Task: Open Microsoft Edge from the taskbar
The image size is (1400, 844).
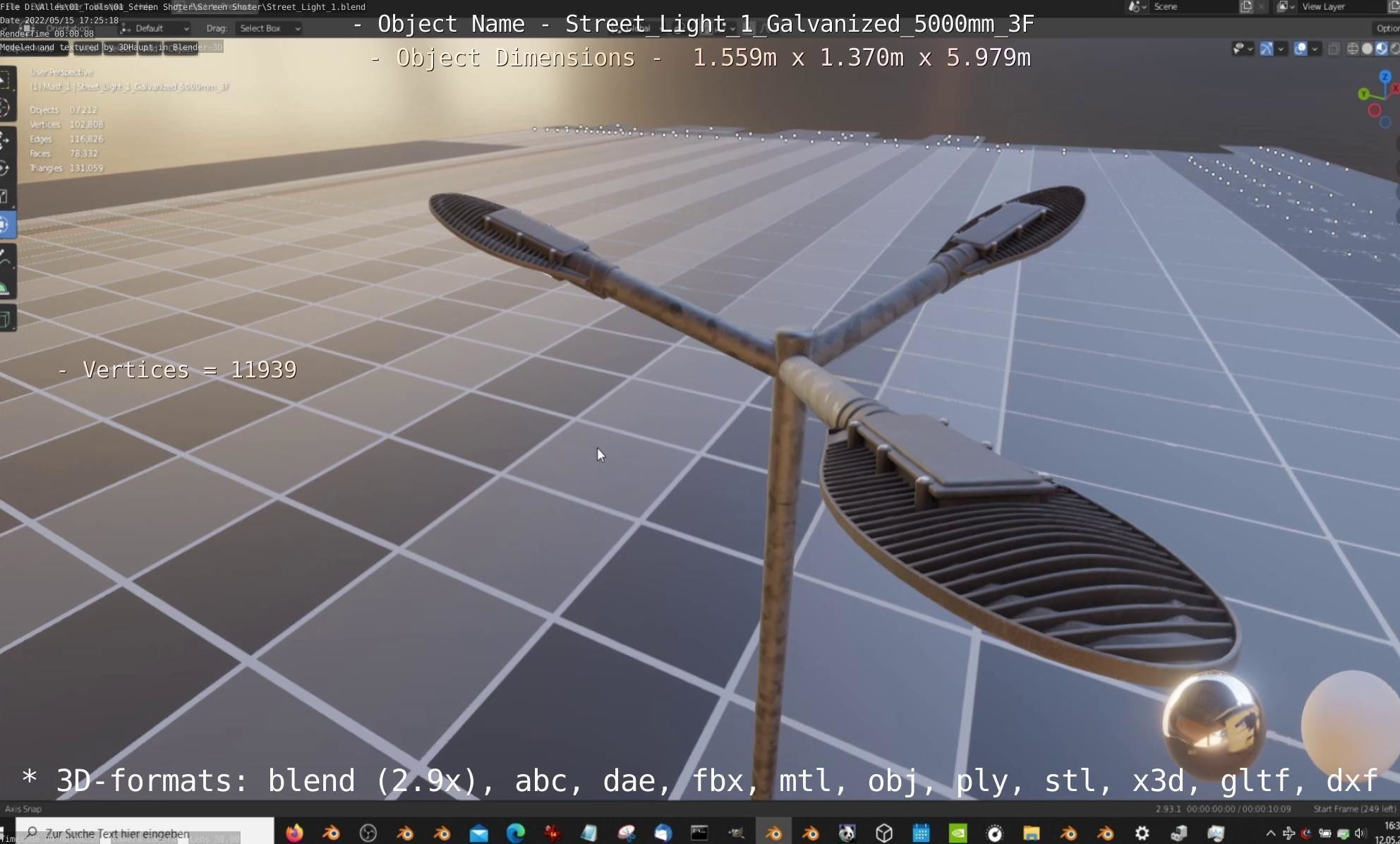Action: pyautogui.click(x=516, y=833)
